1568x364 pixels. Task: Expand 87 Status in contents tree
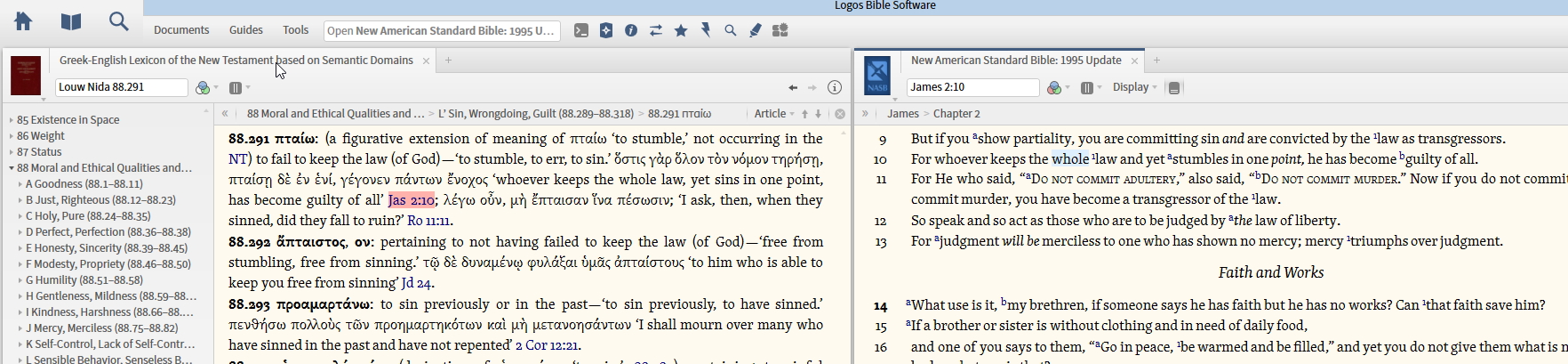point(12,152)
